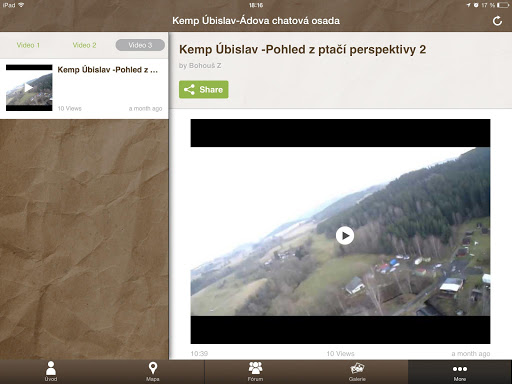Click the 10:39 video duration label
512x384 pixels.
(199, 354)
